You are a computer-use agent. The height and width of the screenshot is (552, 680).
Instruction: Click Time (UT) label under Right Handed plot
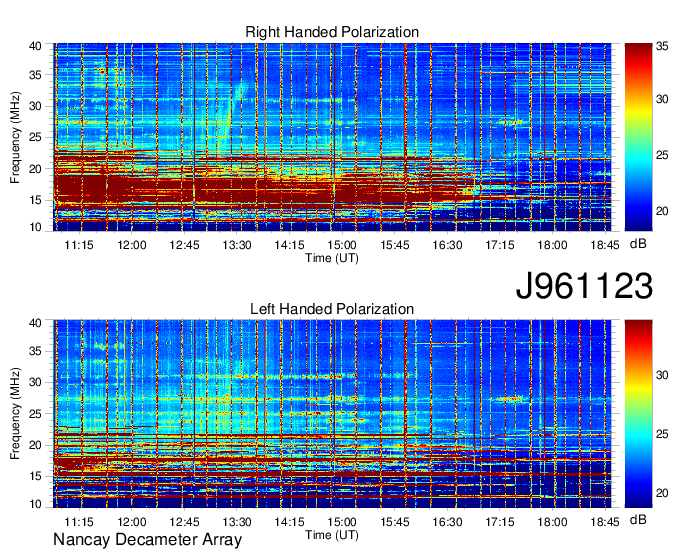tap(332, 258)
